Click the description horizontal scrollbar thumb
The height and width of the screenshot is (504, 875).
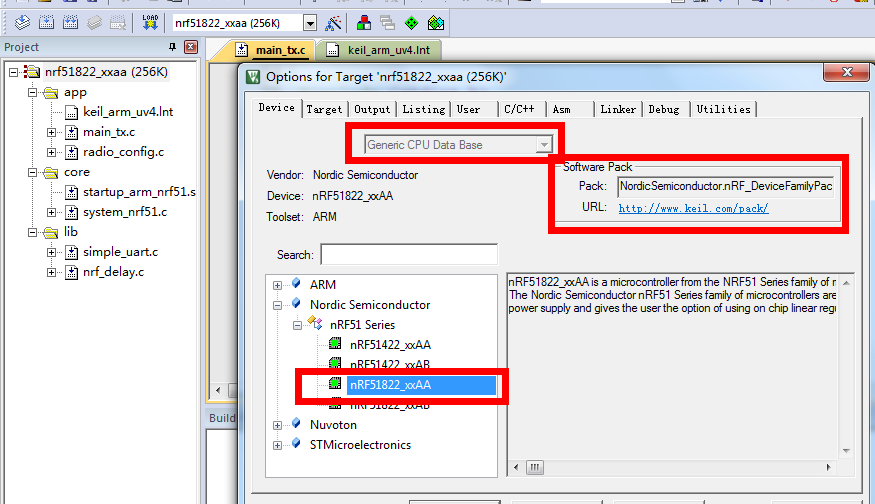click(535, 467)
